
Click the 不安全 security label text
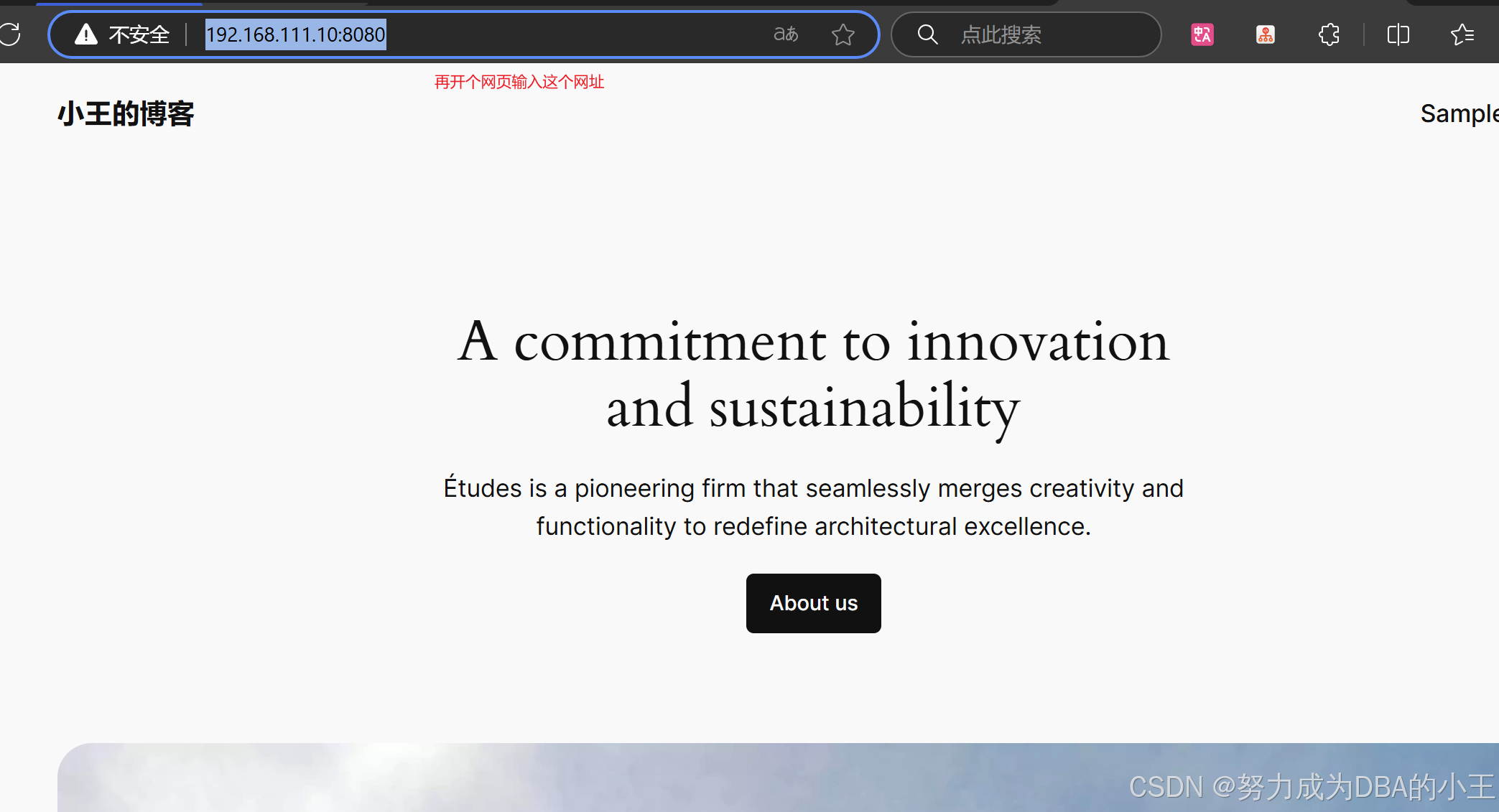click(x=139, y=34)
